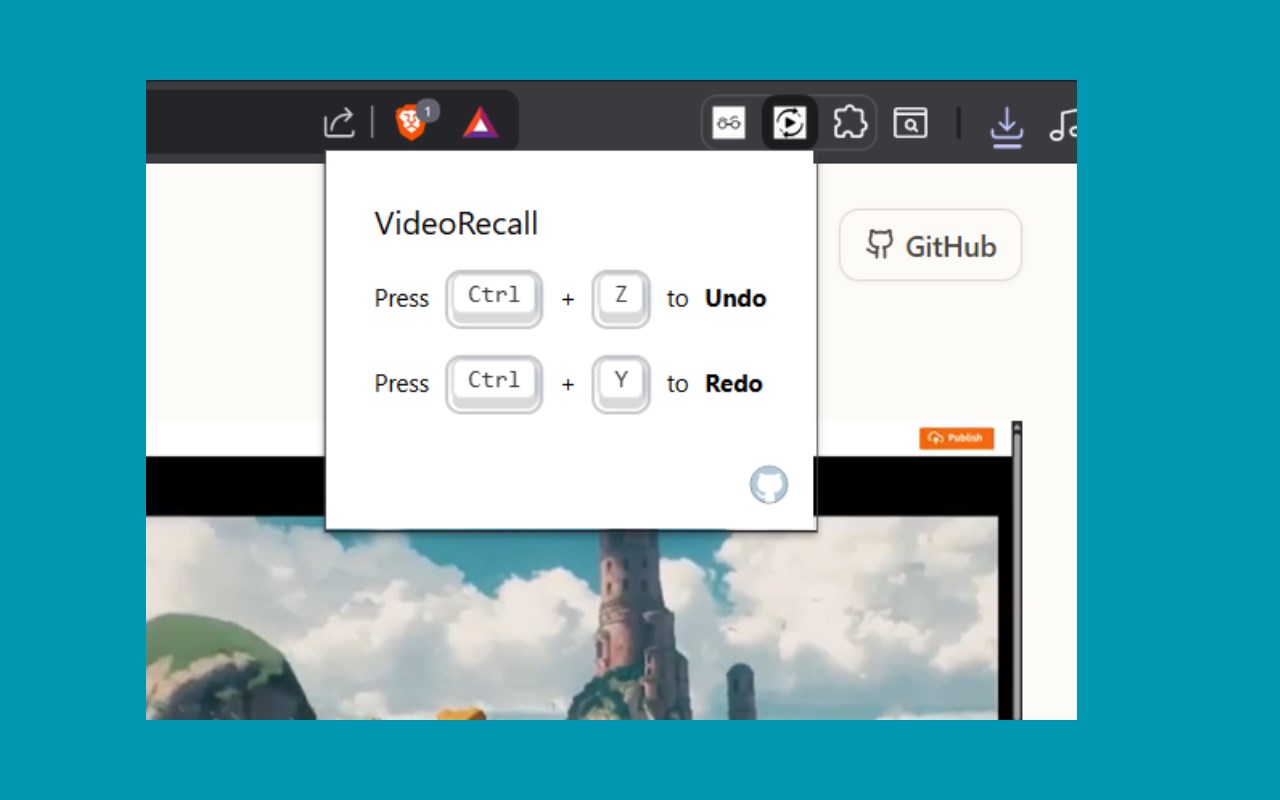Click the orange Publish button
Screen dimensions: 1280x800
pos(956,438)
